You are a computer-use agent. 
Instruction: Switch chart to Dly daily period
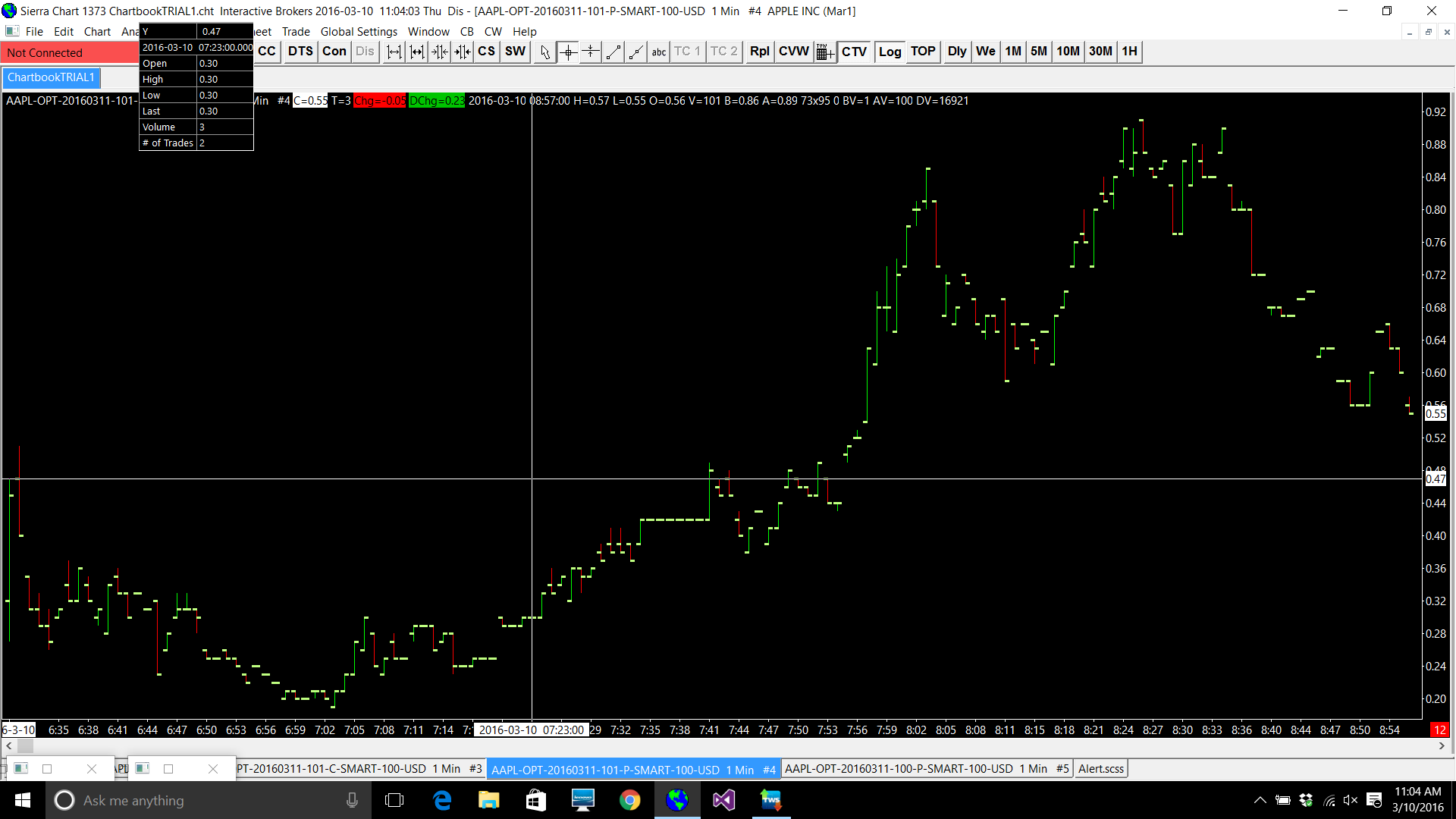click(957, 52)
